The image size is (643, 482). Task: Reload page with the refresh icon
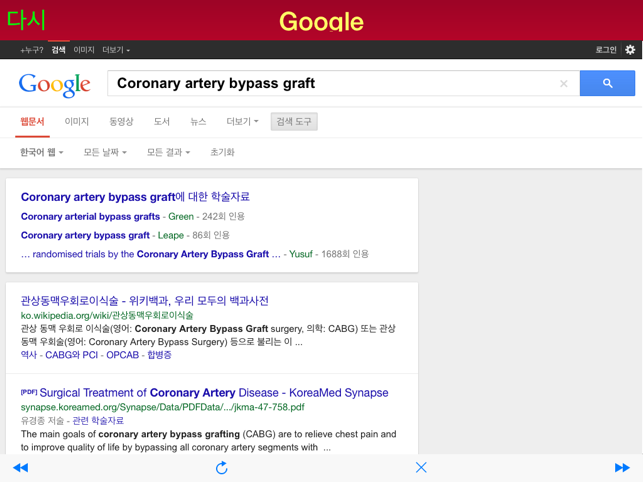221,467
